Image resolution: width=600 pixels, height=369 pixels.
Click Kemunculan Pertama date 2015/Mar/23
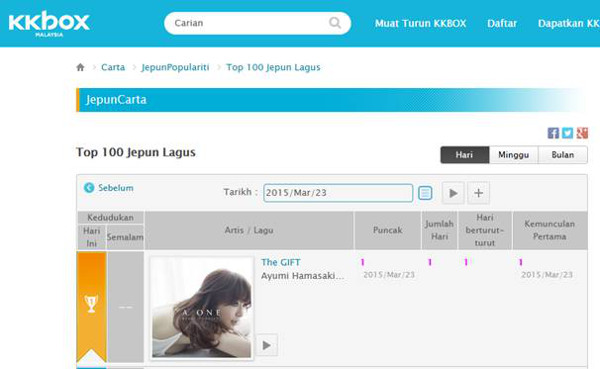click(547, 275)
